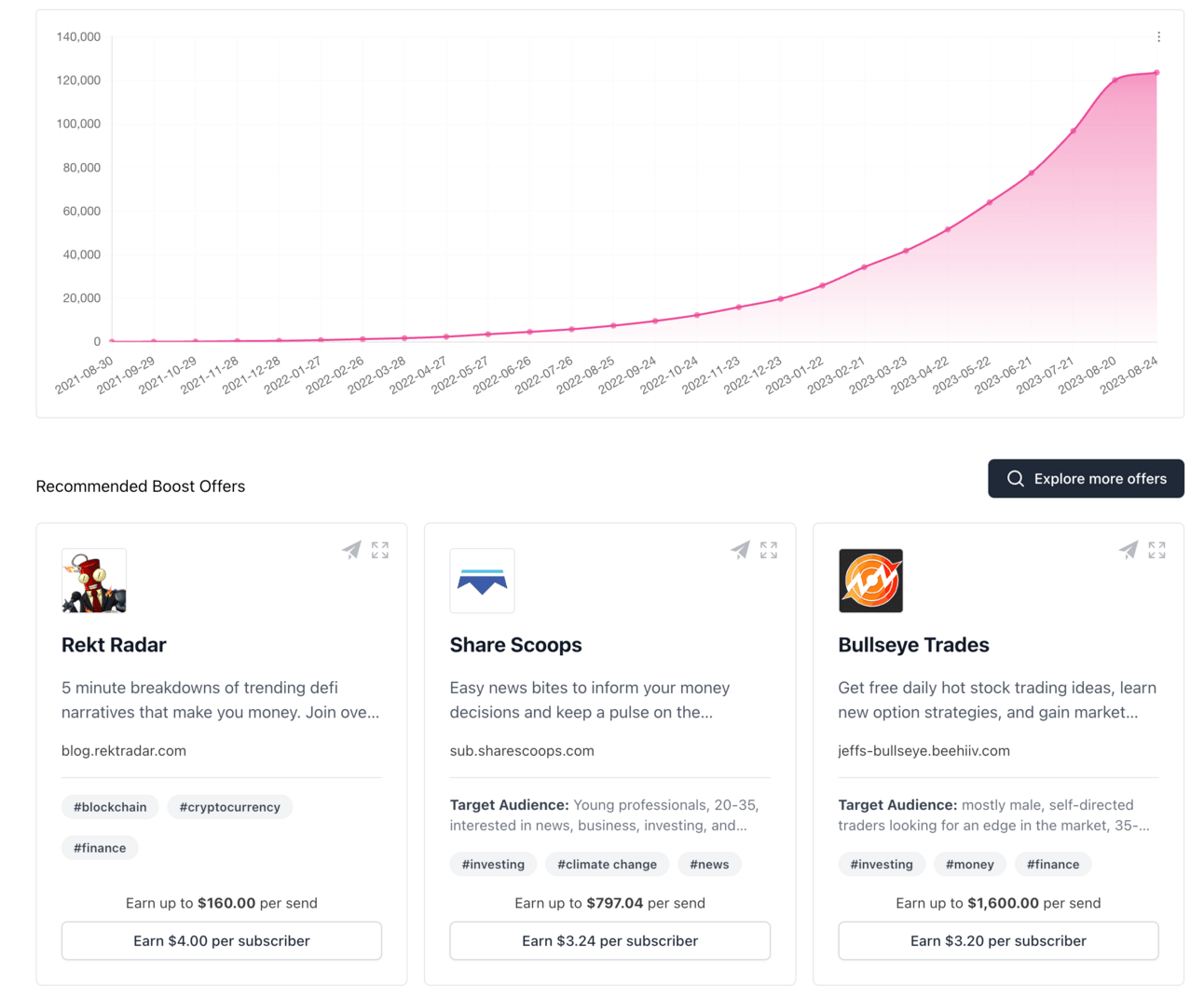Screen dimensions: 1204x998
Task: Expand the Rekt Radar offer card
Action: (380, 551)
